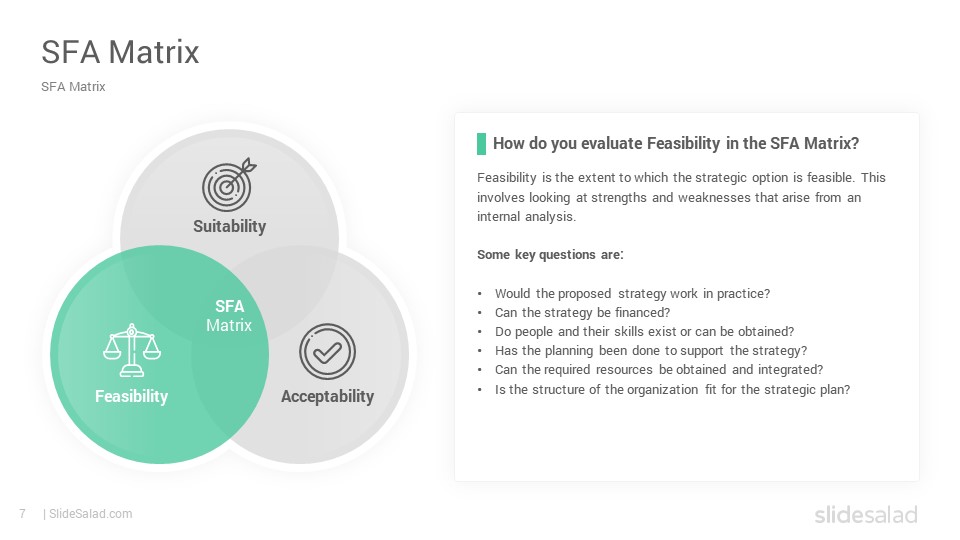Click the checkmark circle icon above Acceptability
This screenshot has width=960, height=540.
[328, 351]
